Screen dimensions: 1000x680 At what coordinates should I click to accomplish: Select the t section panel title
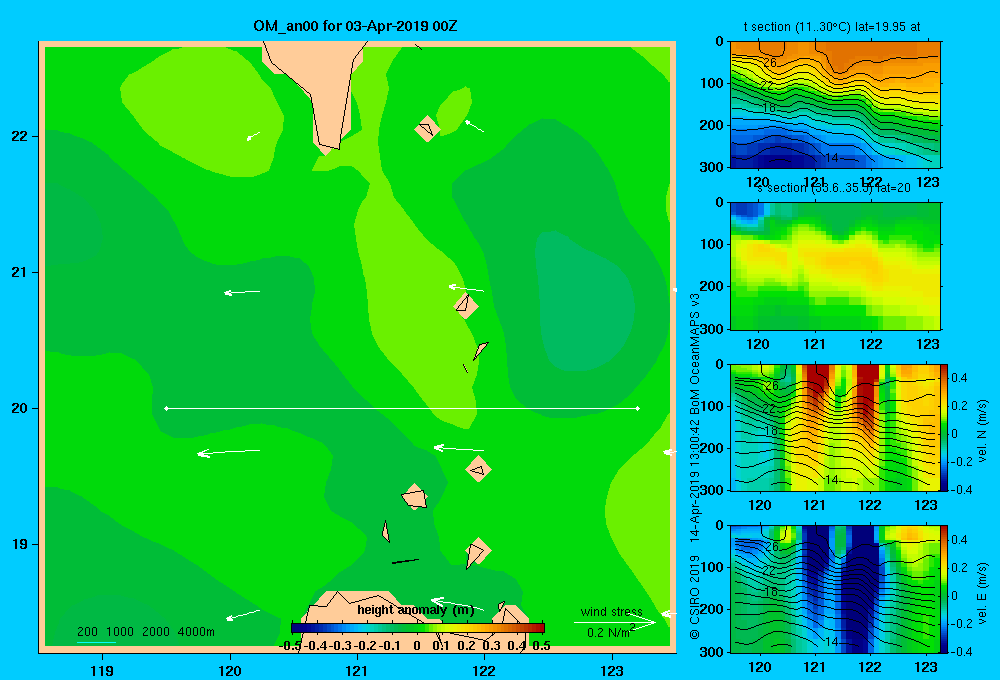[832, 27]
